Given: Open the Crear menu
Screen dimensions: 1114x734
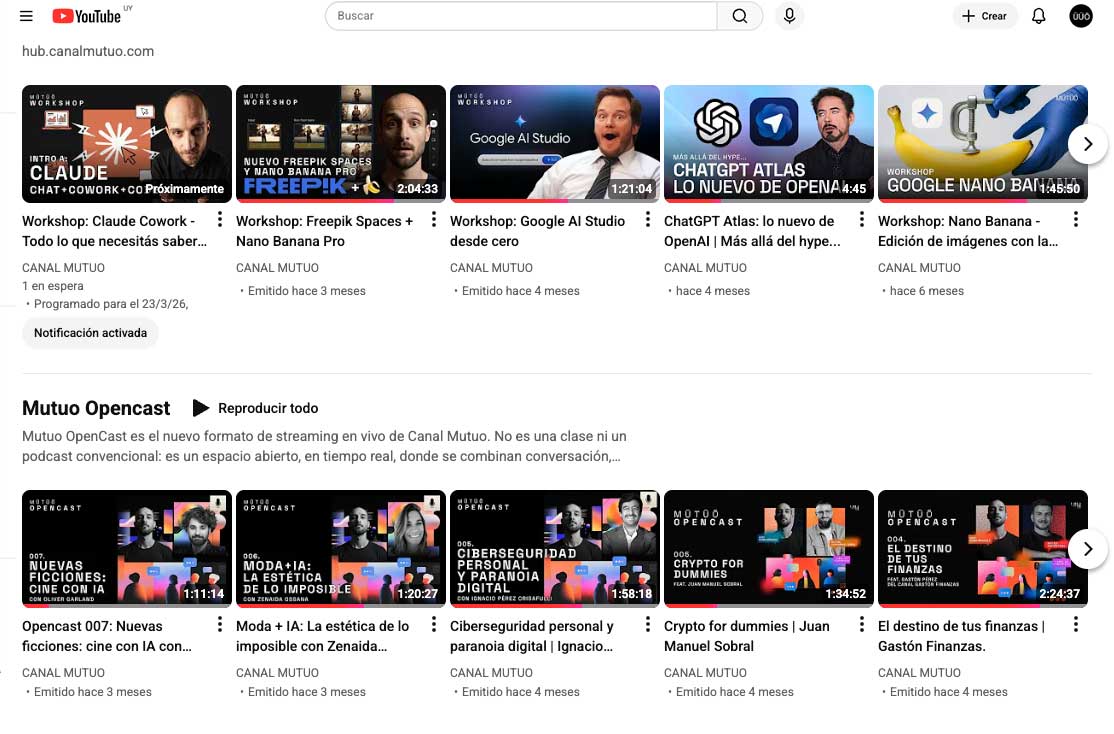Looking at the screenshot, I should [x=984, y=15].
